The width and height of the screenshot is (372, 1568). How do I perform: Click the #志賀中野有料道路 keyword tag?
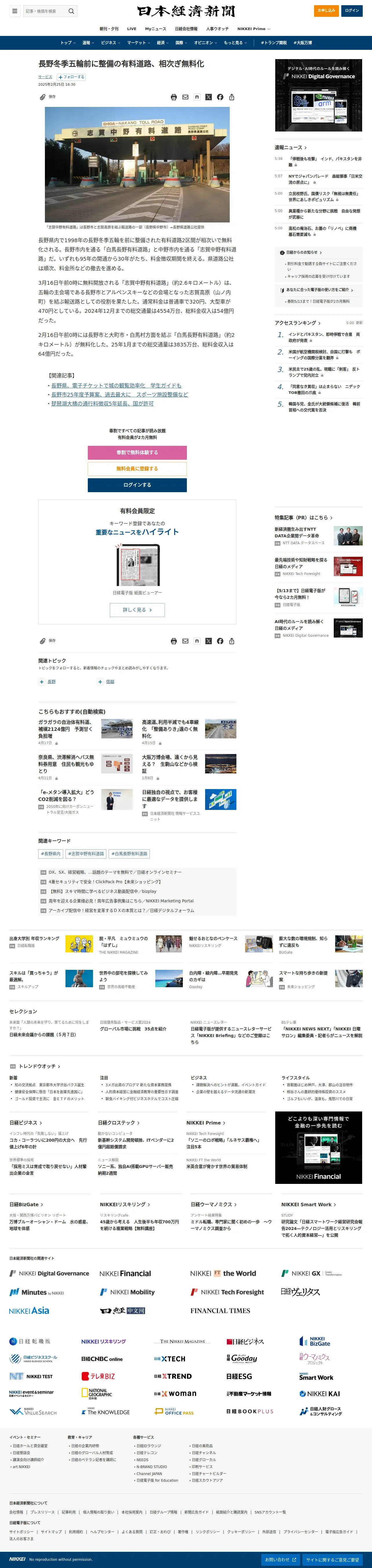[x=86, y=854]
